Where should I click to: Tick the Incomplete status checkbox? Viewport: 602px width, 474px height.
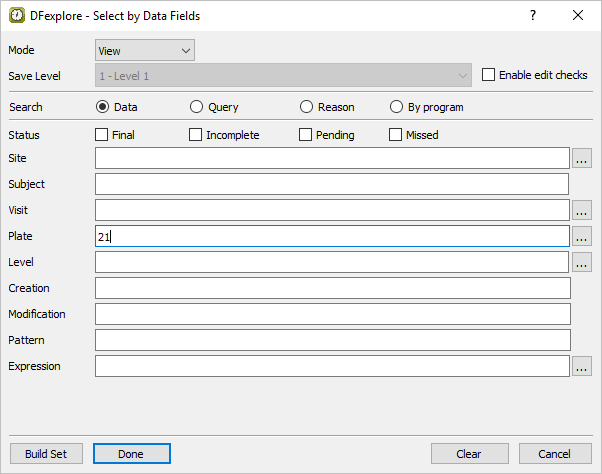click(196, 135)
